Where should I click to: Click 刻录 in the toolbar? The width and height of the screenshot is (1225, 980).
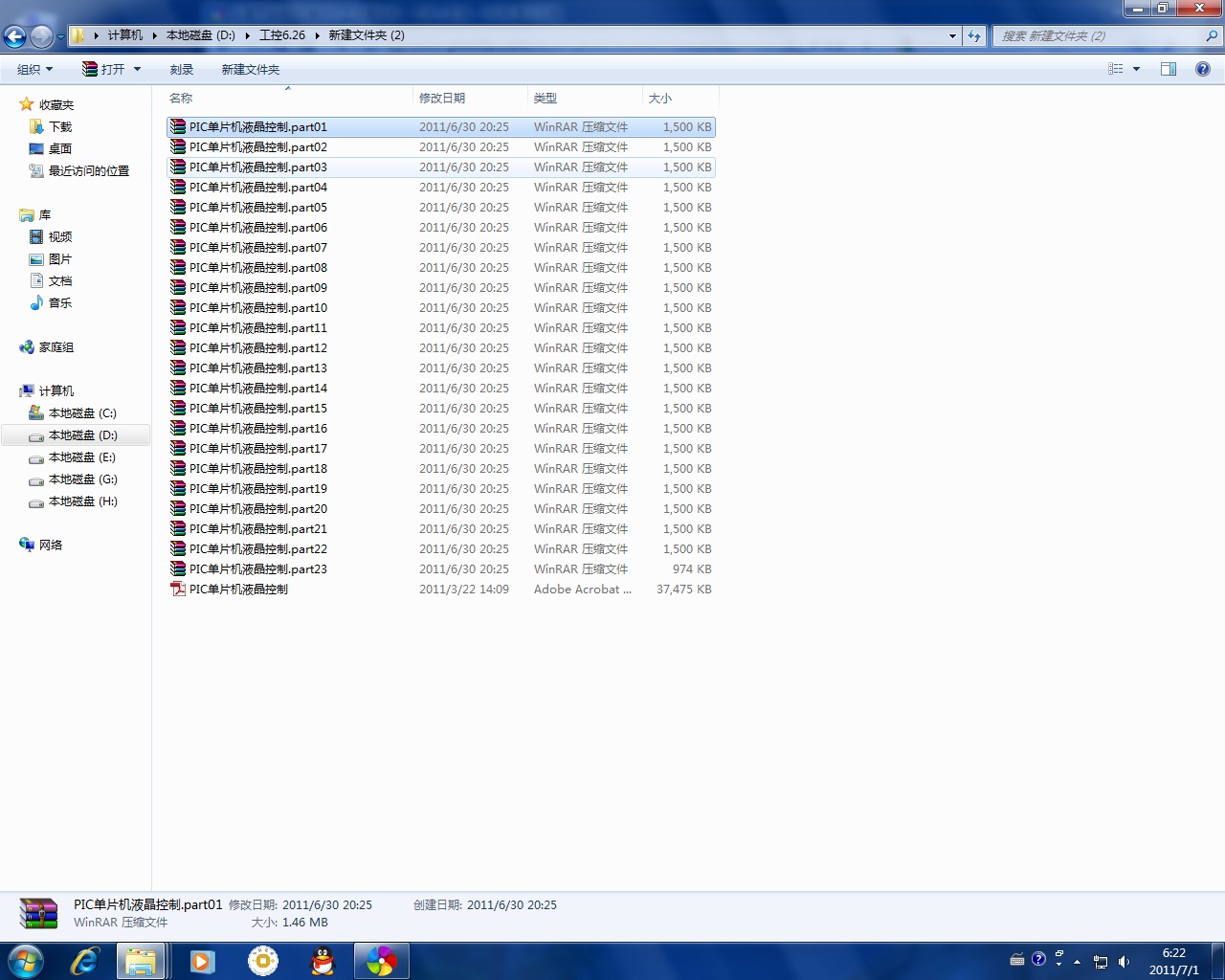(x=182, y=69)
